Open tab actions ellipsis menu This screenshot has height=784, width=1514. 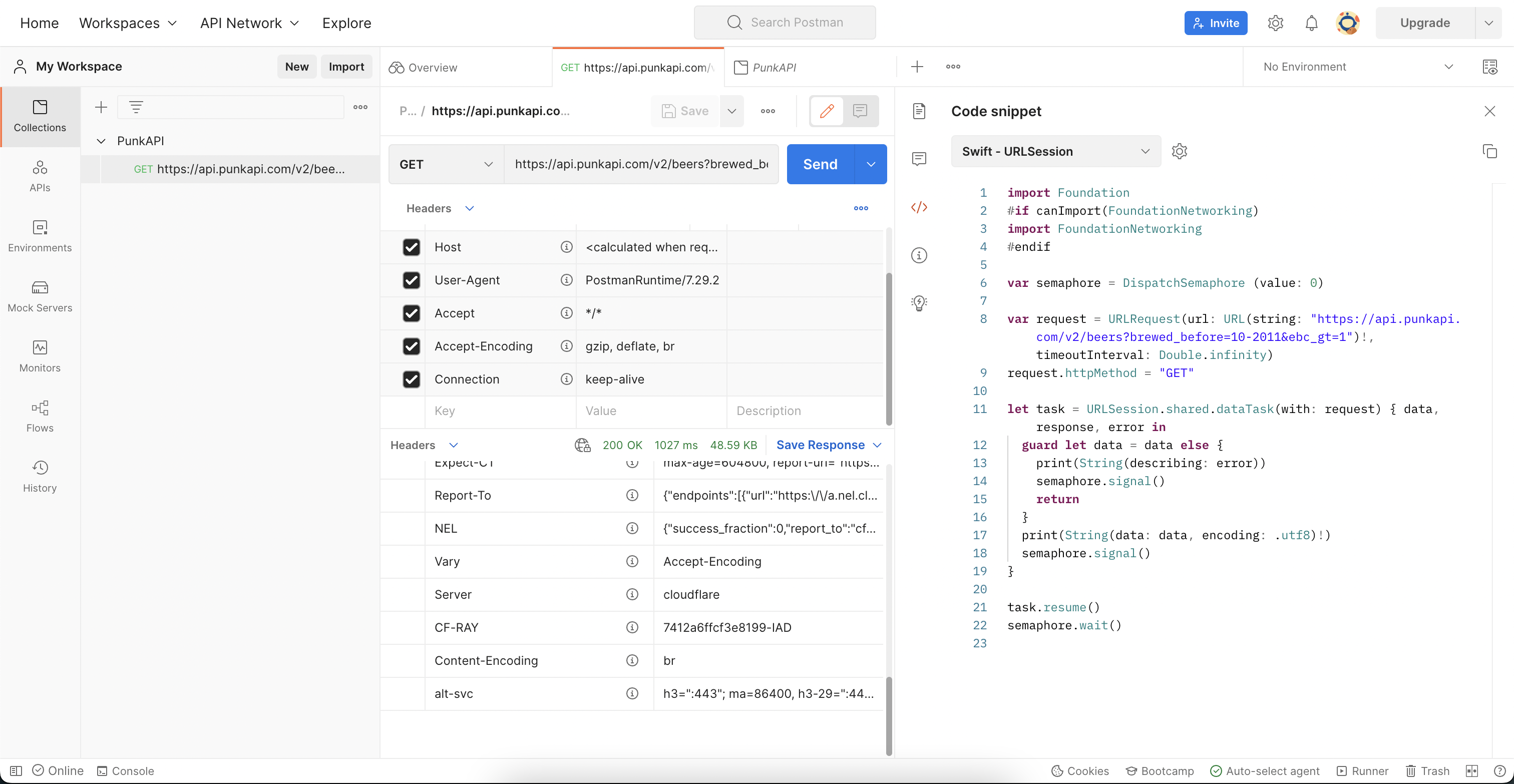pos(953,67)
